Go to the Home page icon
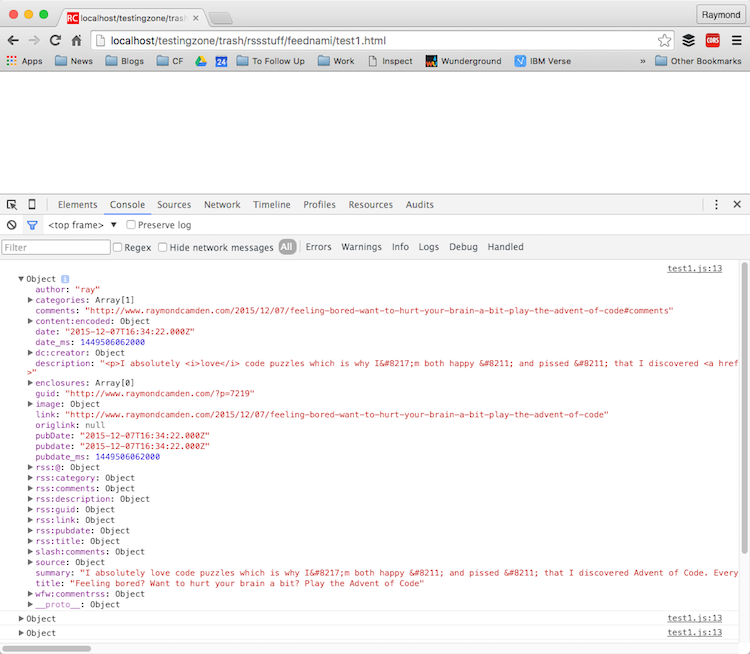The width and height of the screenshot is (750, 654). [x=77, y=41]
